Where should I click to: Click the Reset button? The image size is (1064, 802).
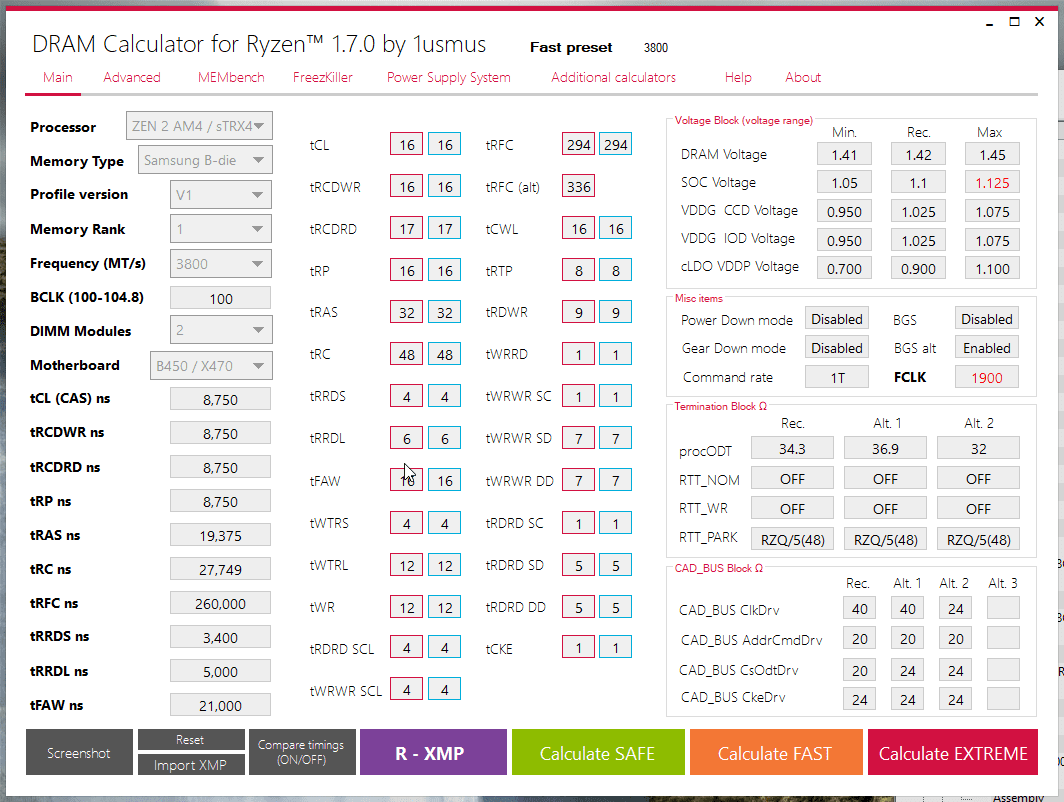191,740
